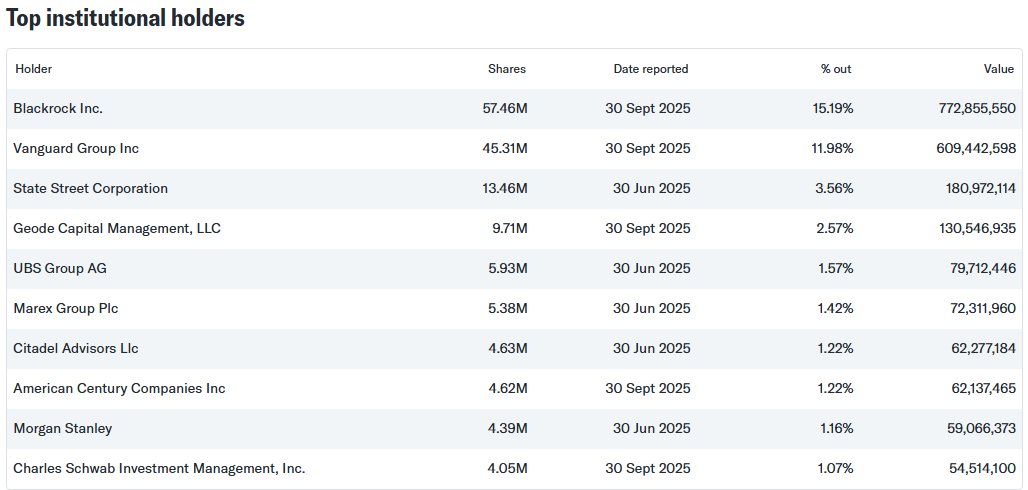The width and height of the screenshot is (1028, 490).
Task: Click the Value column header
Action: pos(999,69)
